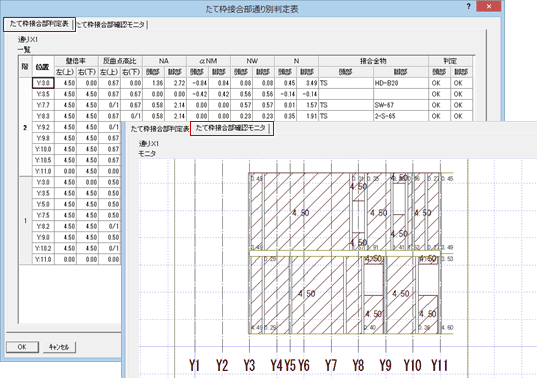Select the Y:8.2 position cell

tap(43, 226)
